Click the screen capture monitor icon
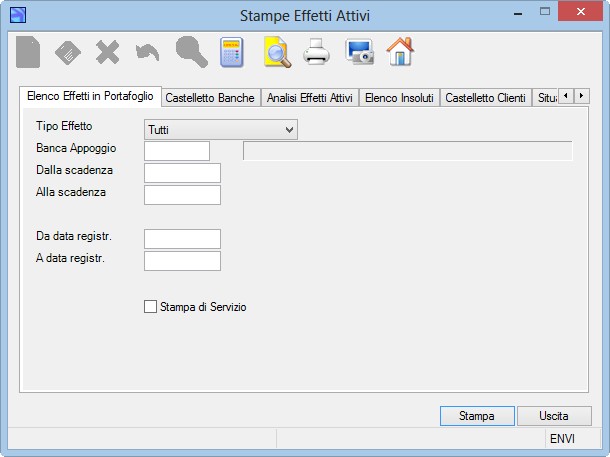 click(359, 52)
